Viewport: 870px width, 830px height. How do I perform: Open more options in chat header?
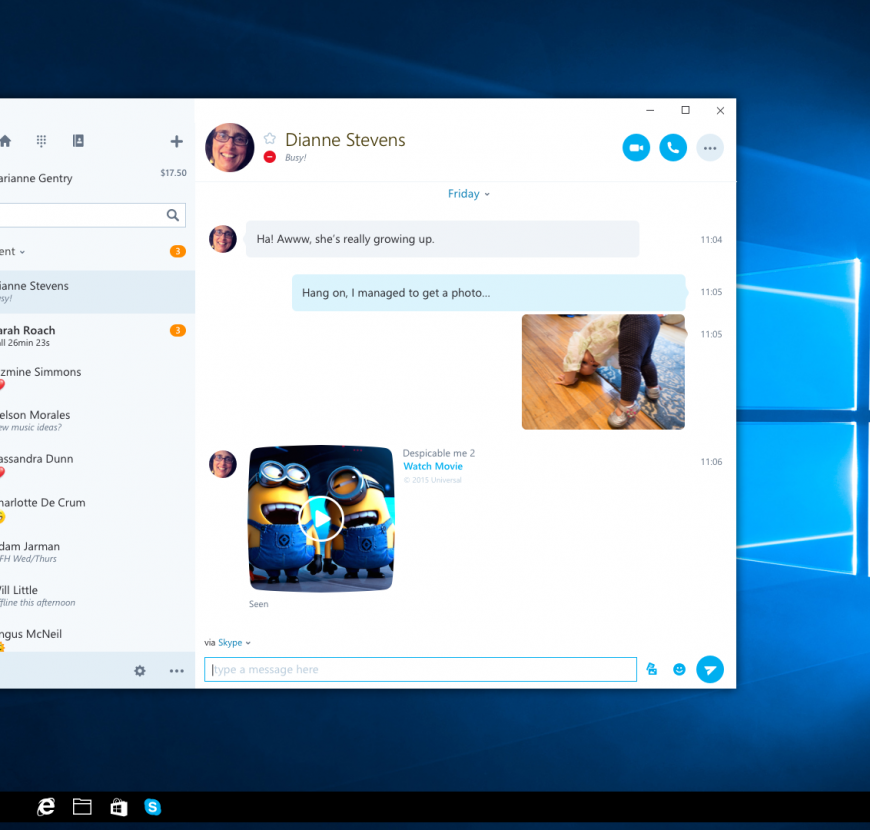(710, 148)
